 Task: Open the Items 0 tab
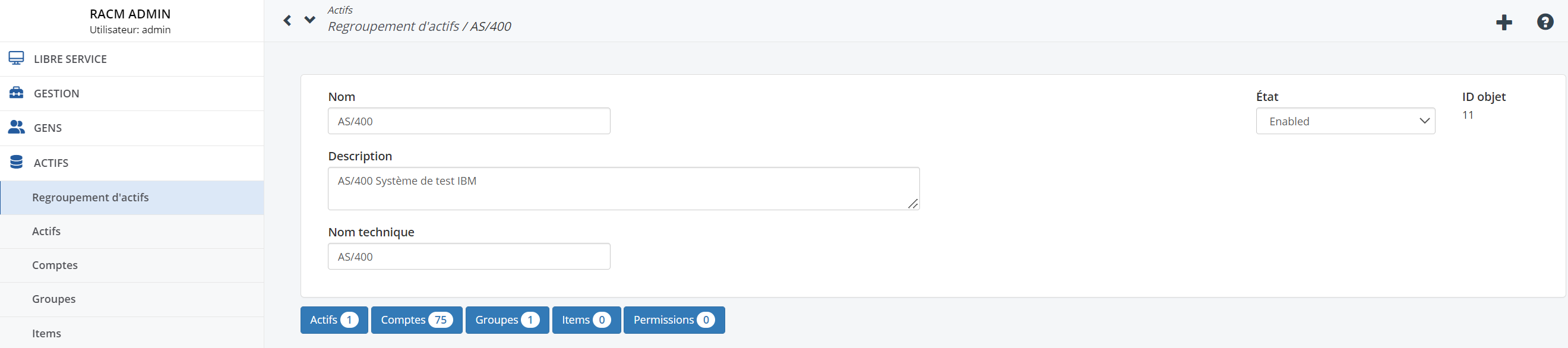586,320
